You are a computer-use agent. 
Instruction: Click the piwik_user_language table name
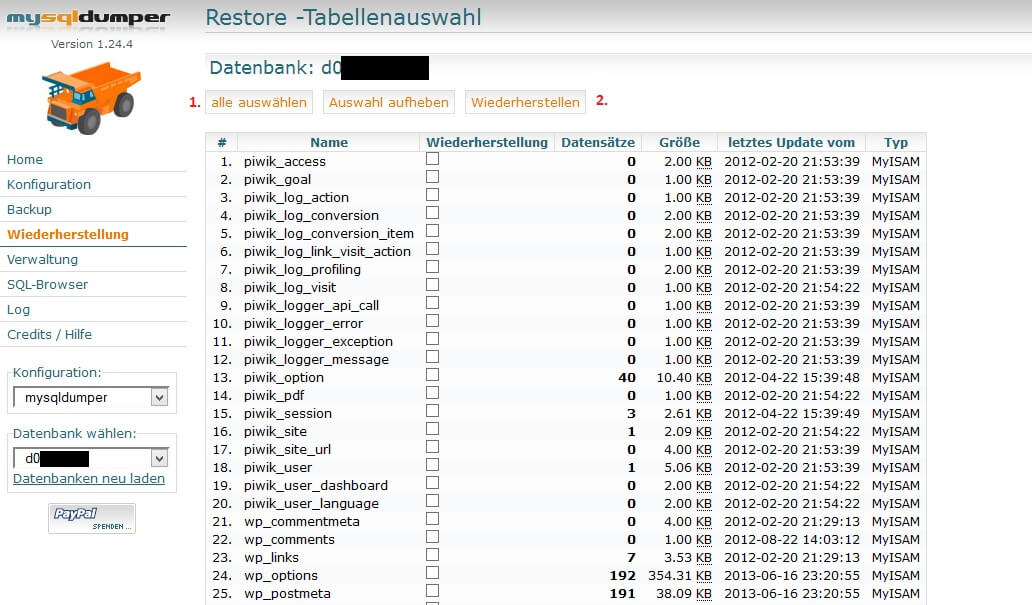pyautogui.click(x=311, y=503)
